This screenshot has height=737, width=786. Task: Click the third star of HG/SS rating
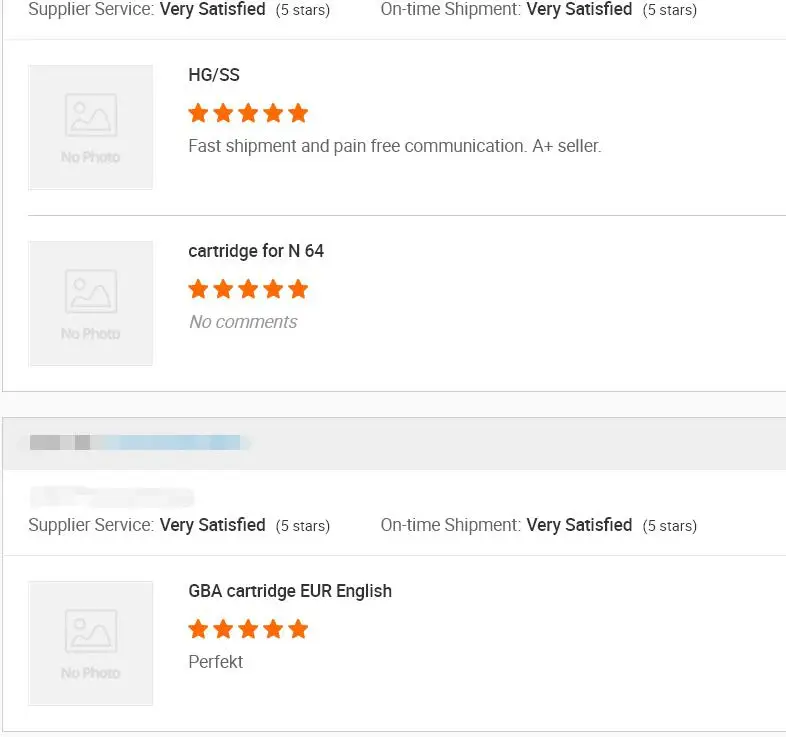(248, 113)
